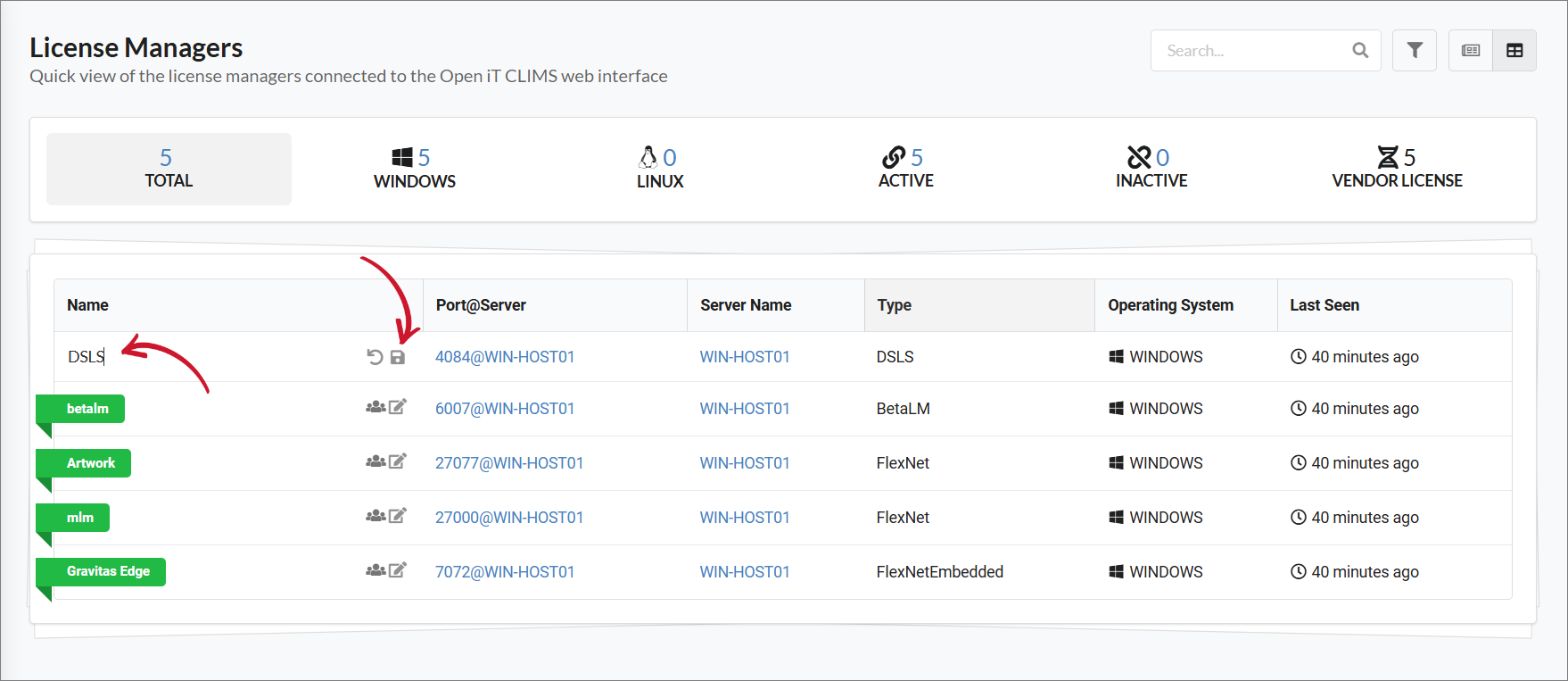
Task: Open 27077@WIN-HOST01 link
Action: pos(509,463)
